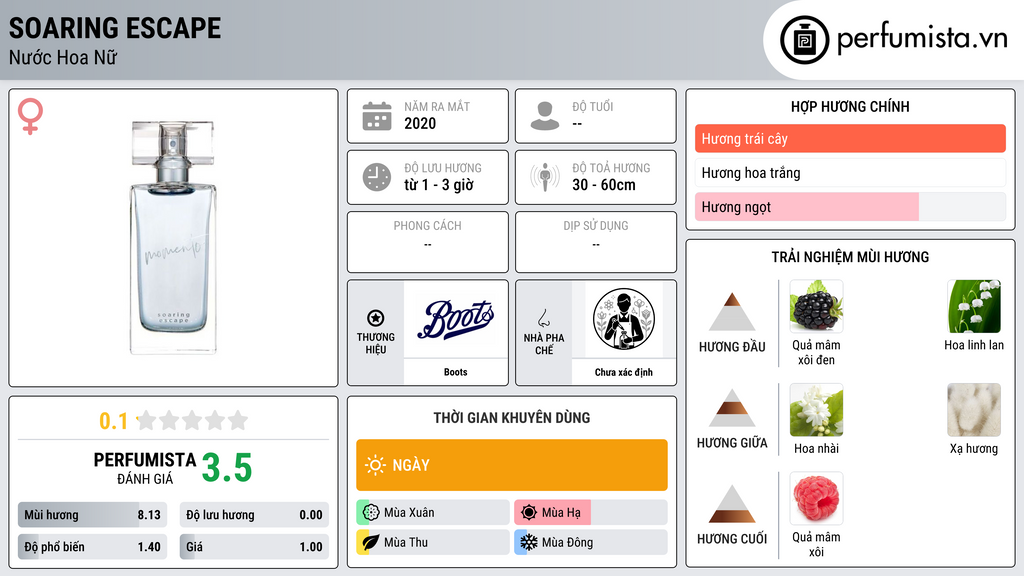Click the Hương giữa pyramid icon
1024x576 pixels.
[x=732, y=408]
